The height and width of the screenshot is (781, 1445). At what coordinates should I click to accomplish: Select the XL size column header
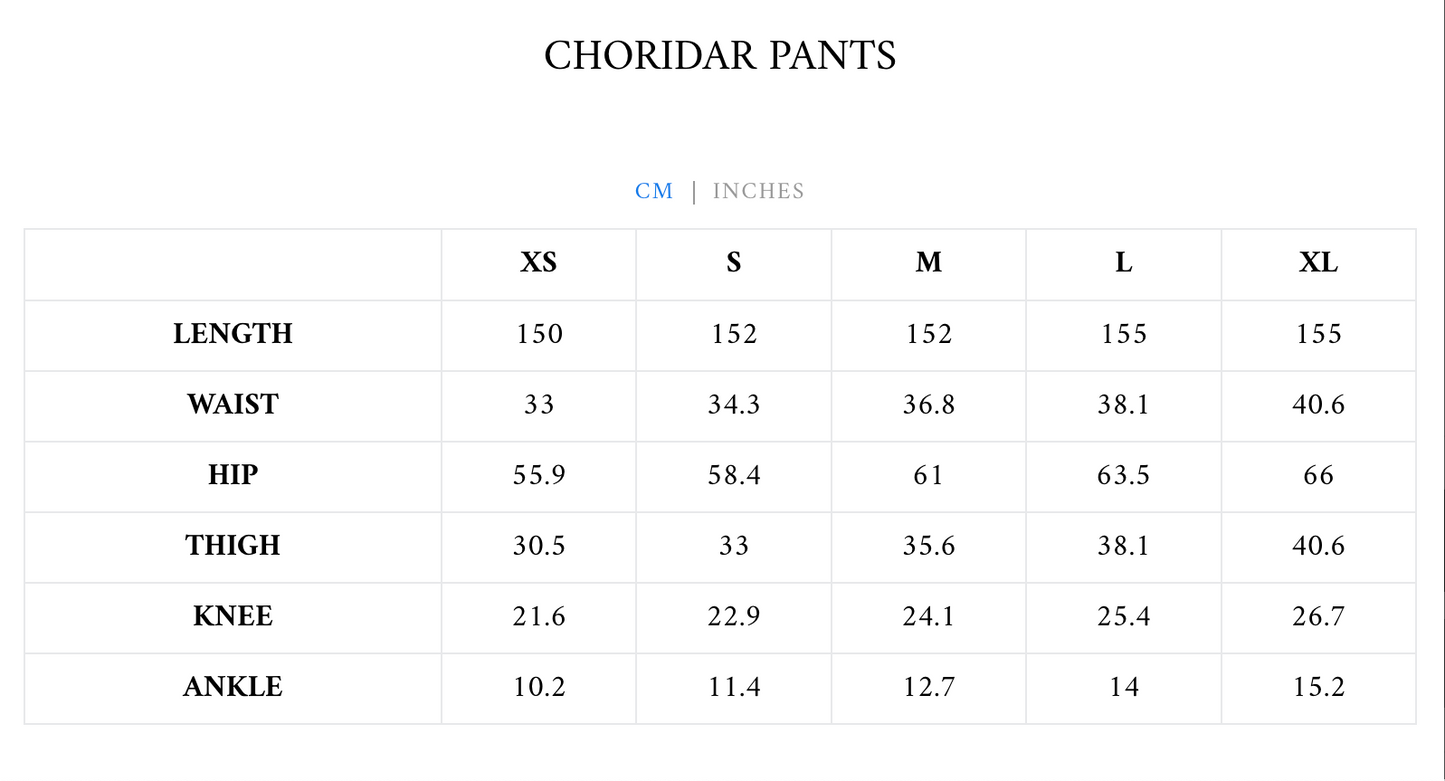click(x=1318, y=263)
